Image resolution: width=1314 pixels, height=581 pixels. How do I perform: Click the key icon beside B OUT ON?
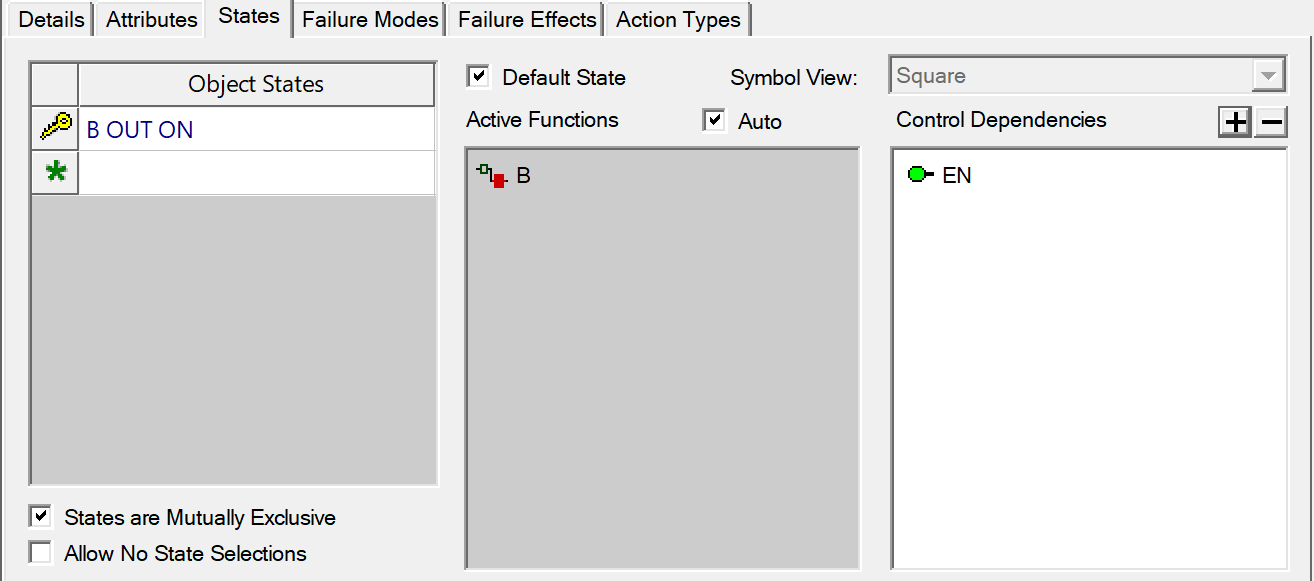click(x=55, y=128)
